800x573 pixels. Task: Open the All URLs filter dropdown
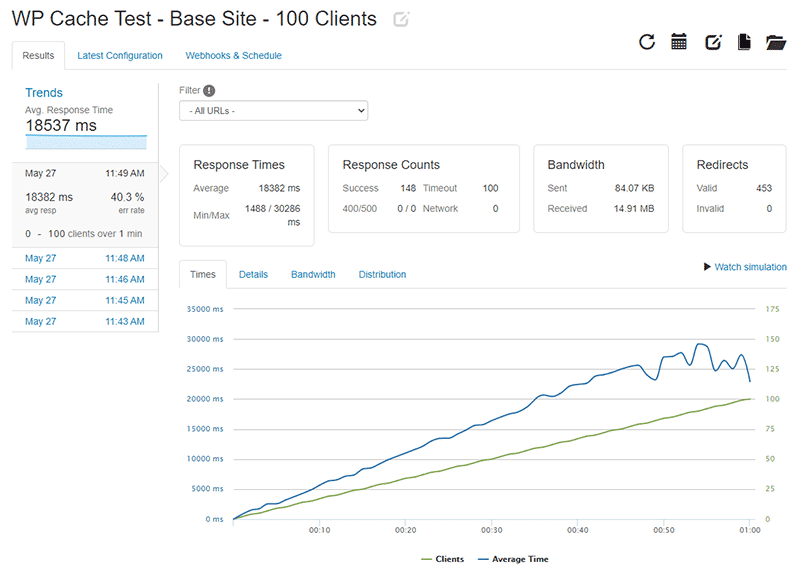point(273,111)
